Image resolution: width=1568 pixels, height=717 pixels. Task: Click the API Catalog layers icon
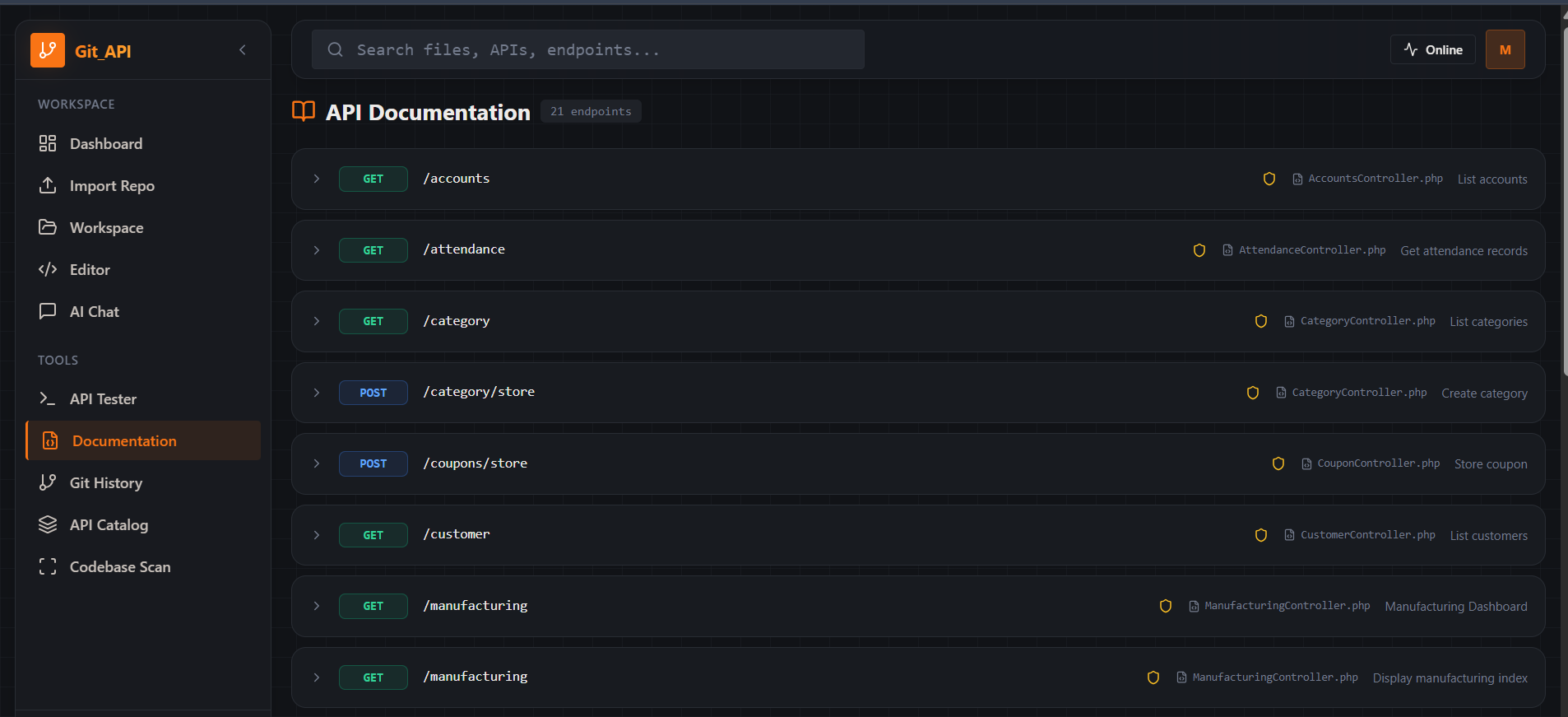point(48,524)
